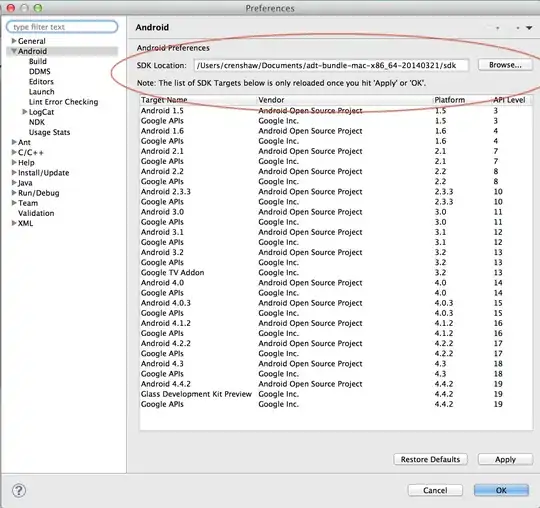This screenshot has width=540, height=508.
Task: Select Lint Error Checking page
Action: point(64,102)
